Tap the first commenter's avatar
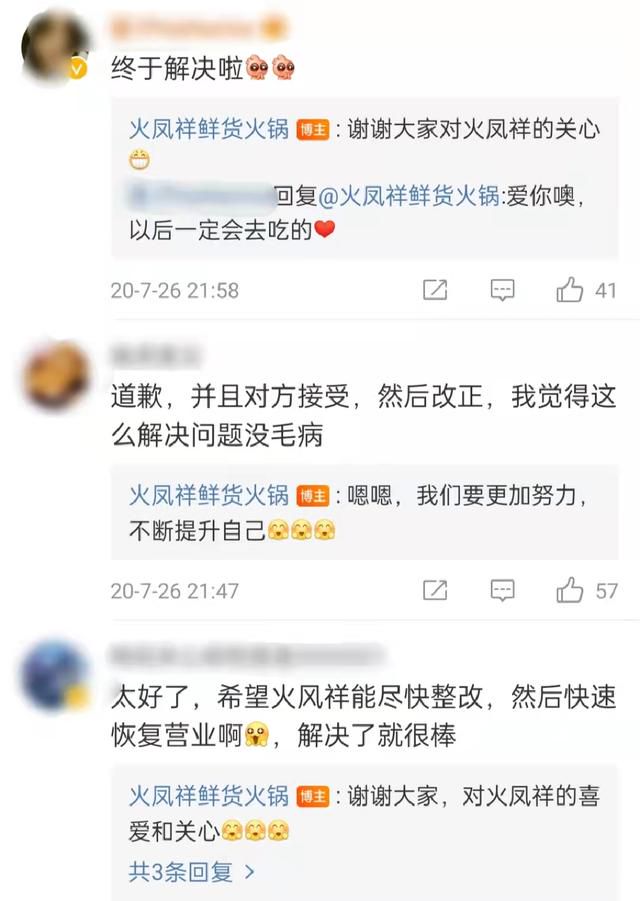The height and width of the screenshot is (901, 640). point(55,46)
